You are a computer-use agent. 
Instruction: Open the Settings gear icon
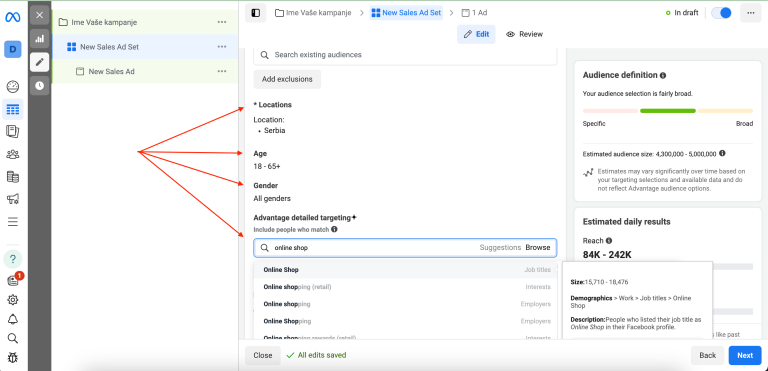point(13,300)
